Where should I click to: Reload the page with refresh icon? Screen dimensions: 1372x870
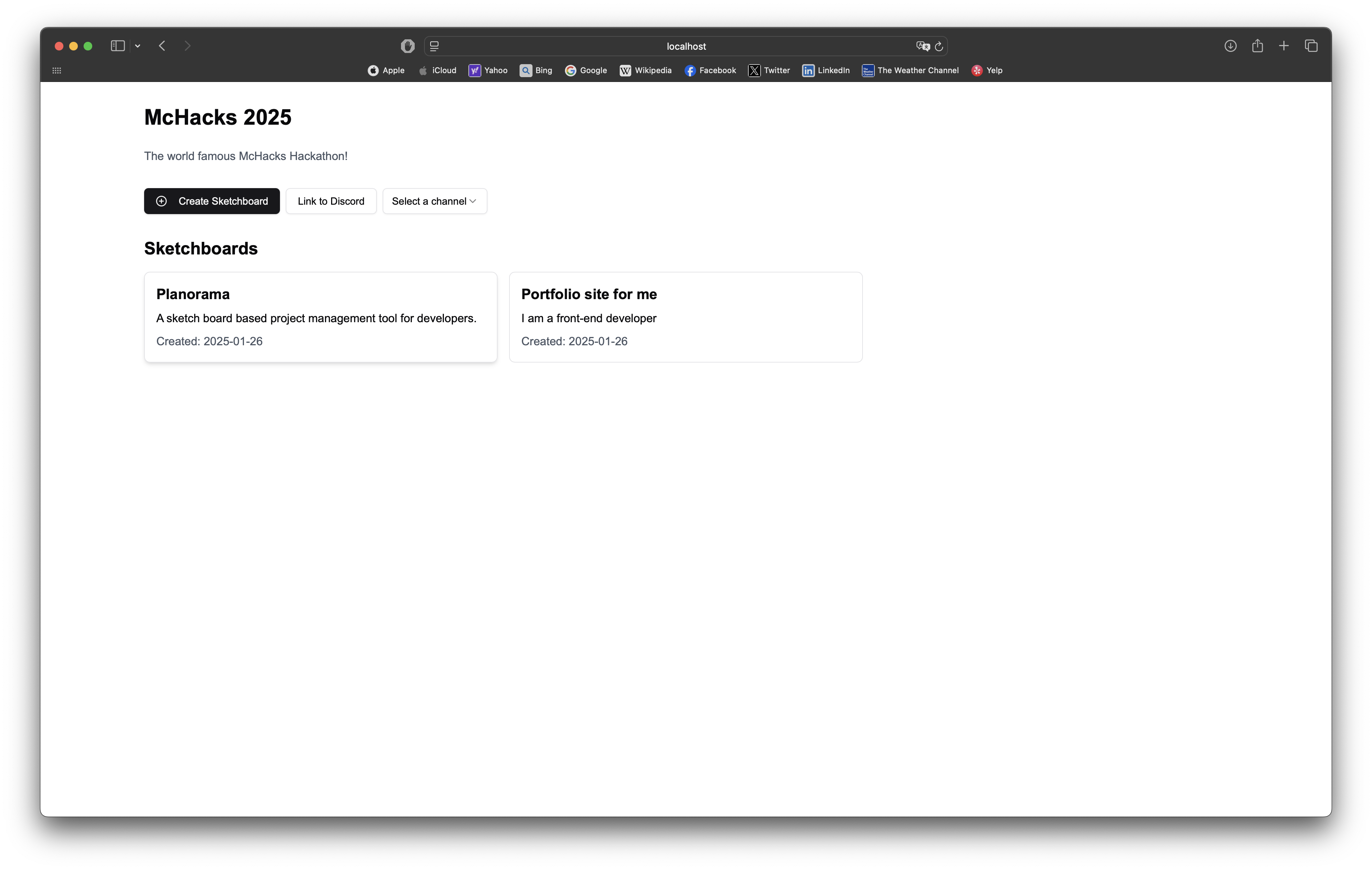(x=939, y=46)
